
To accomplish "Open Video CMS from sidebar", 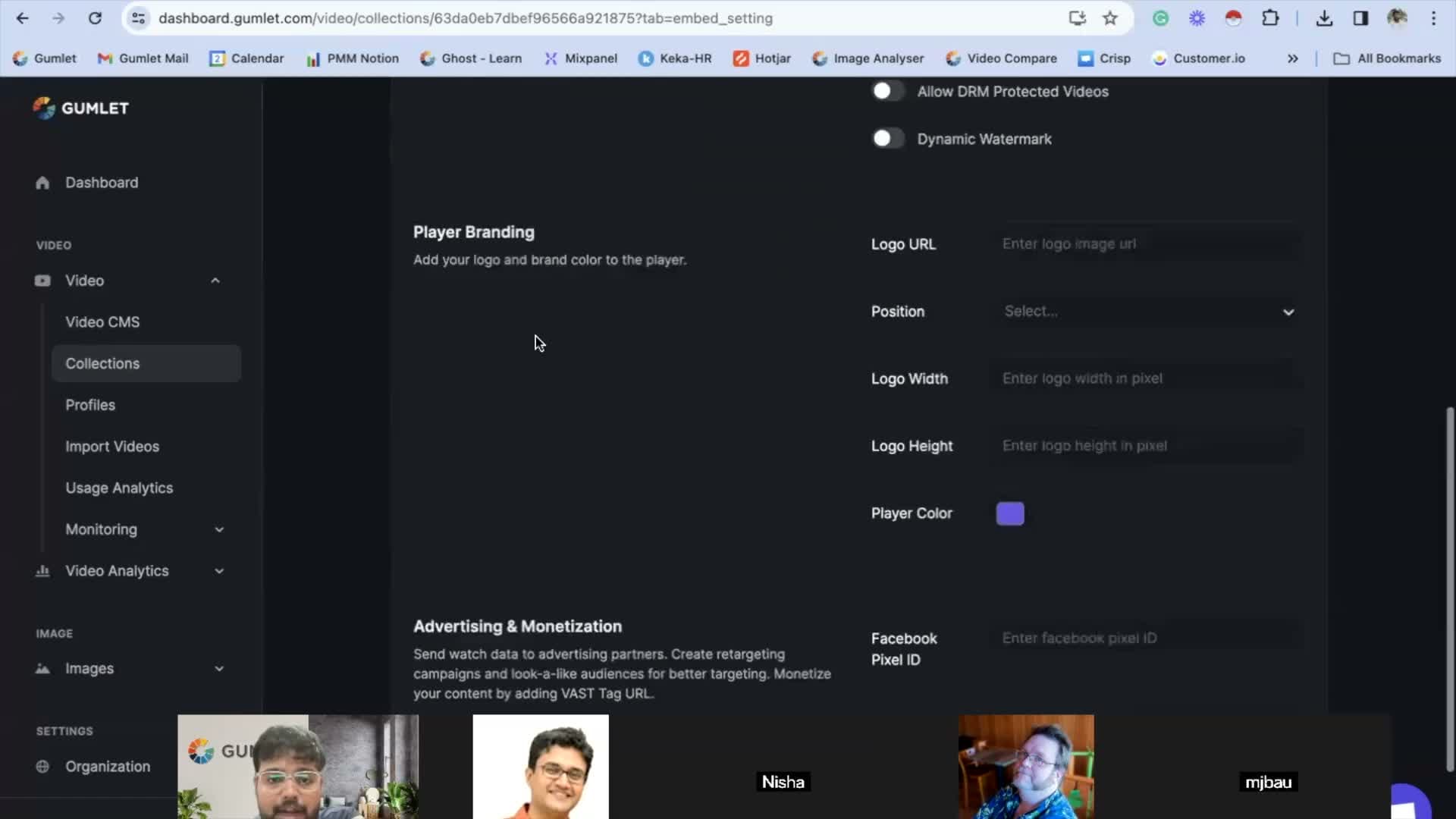I will (102, 322).
